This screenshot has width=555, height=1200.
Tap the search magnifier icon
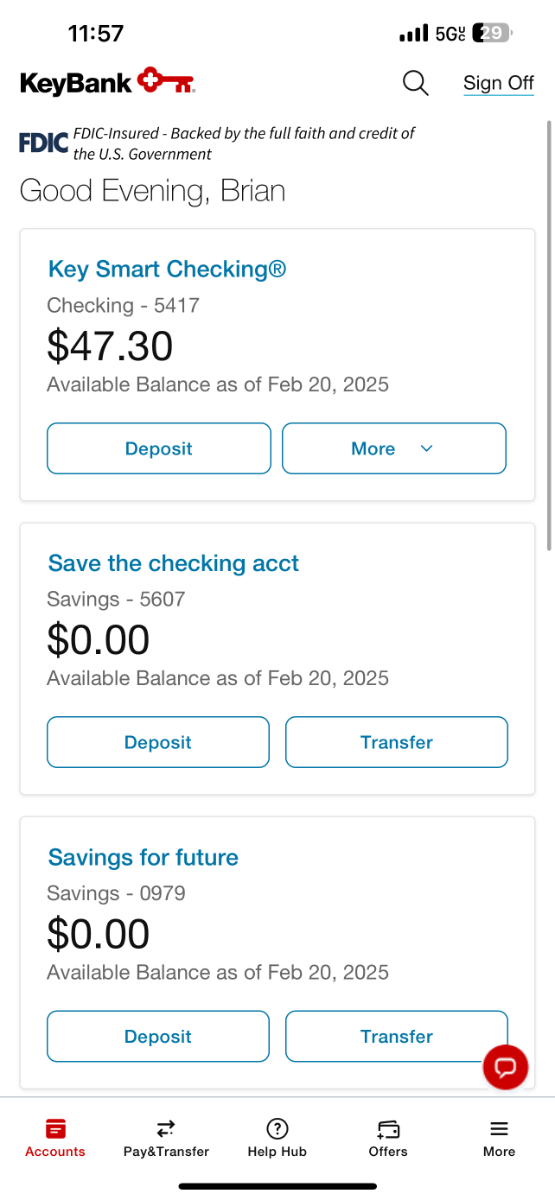coord(415,83)
